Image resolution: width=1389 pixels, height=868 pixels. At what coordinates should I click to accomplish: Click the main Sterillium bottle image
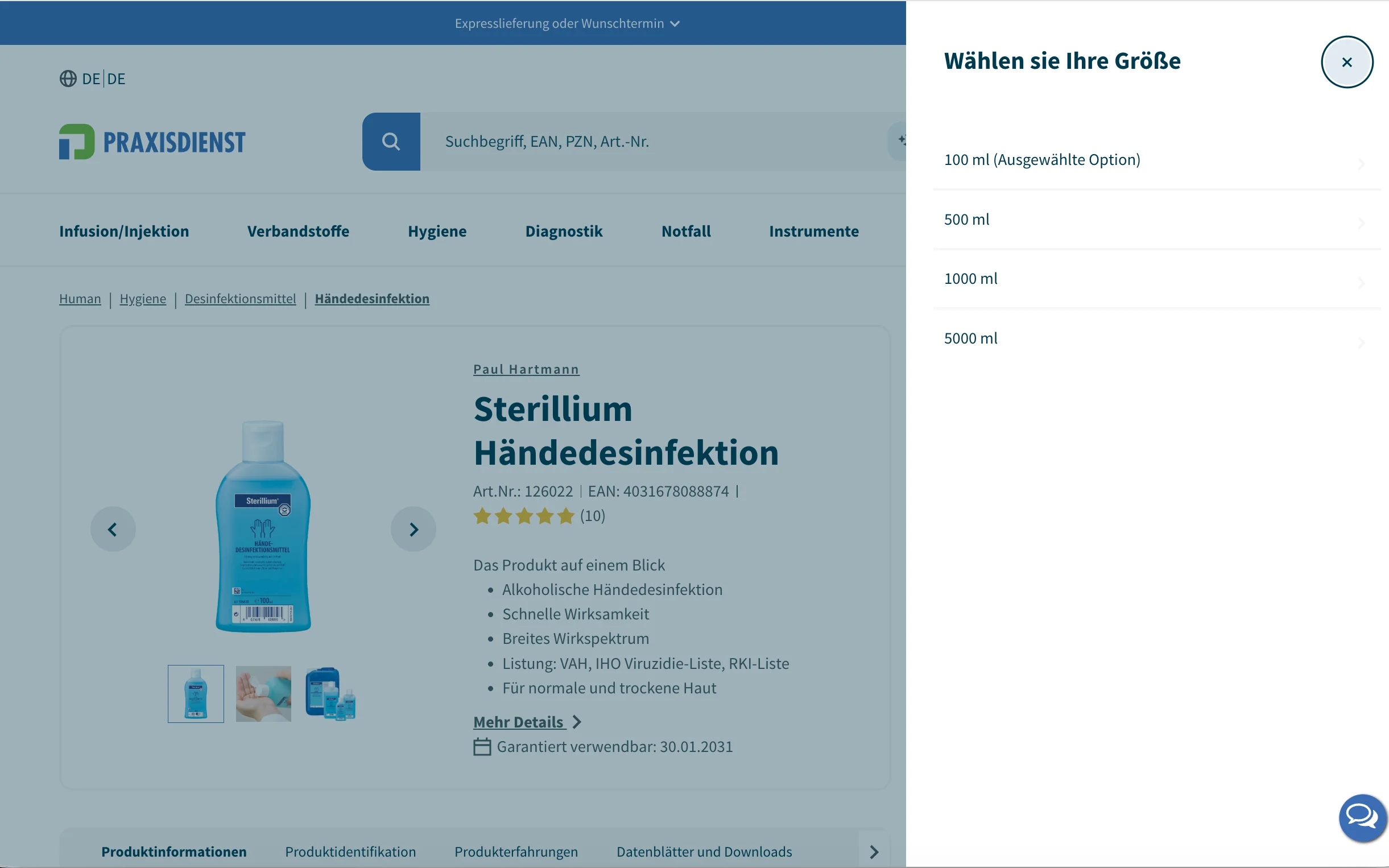pyautogui.click(x=263, y=526)
